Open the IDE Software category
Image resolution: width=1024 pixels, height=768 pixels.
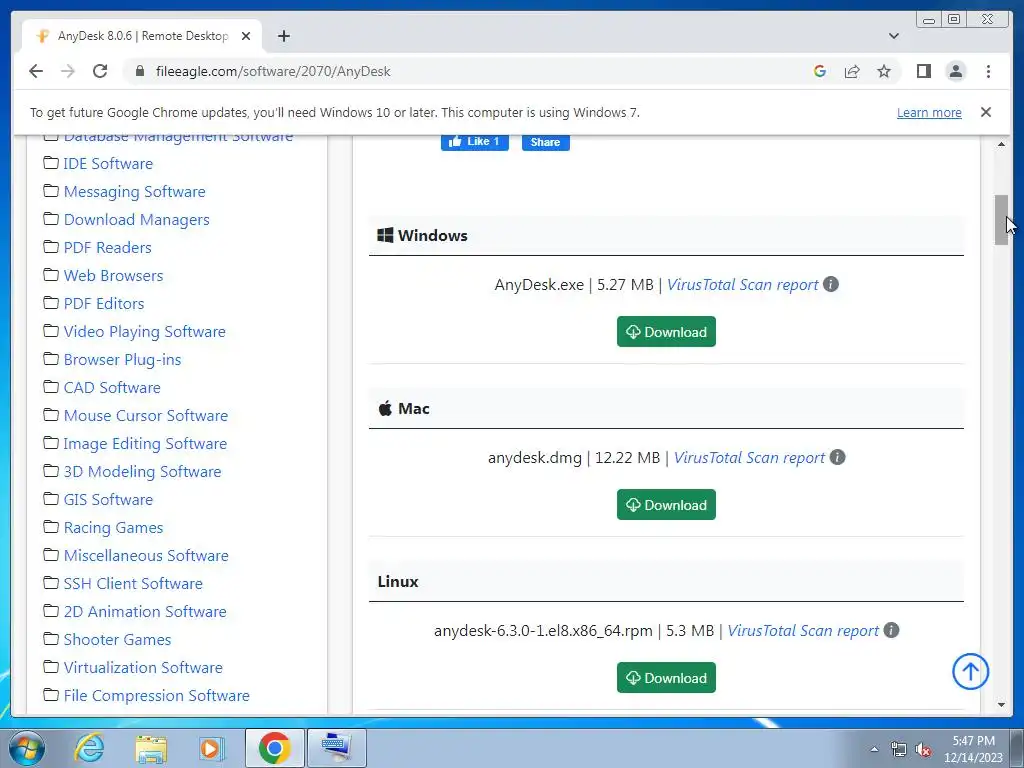click(108, 164)
